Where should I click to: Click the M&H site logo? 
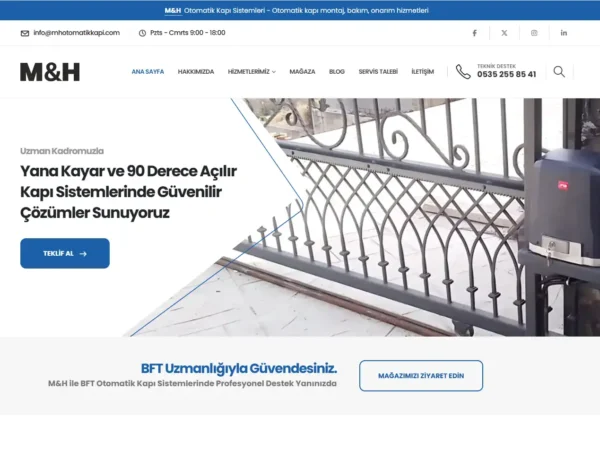pos(50,72)
